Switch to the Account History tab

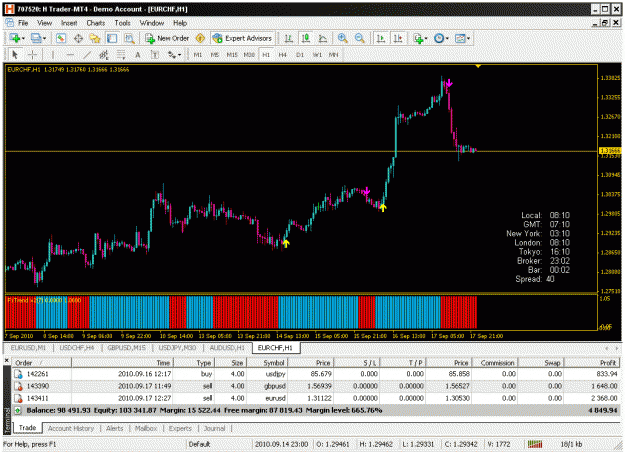71,428
